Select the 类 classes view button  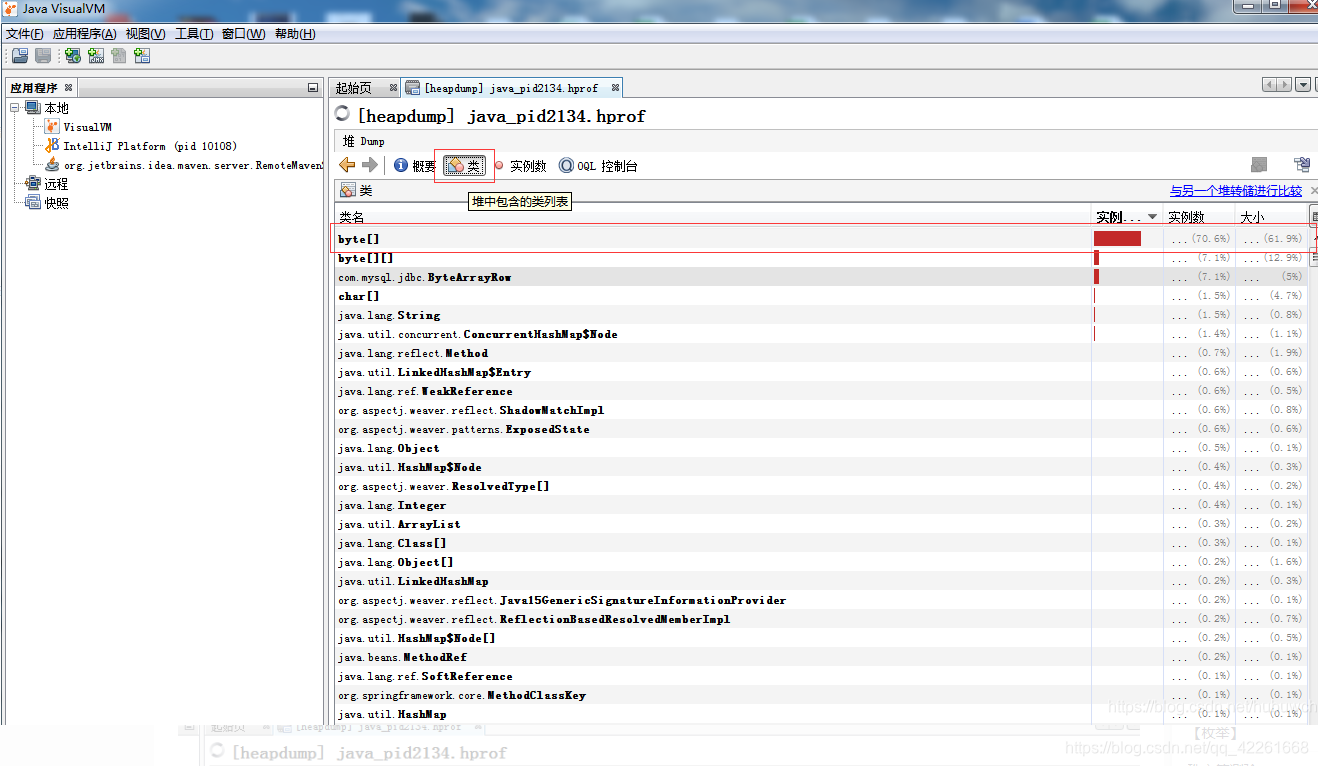(464, 166)
